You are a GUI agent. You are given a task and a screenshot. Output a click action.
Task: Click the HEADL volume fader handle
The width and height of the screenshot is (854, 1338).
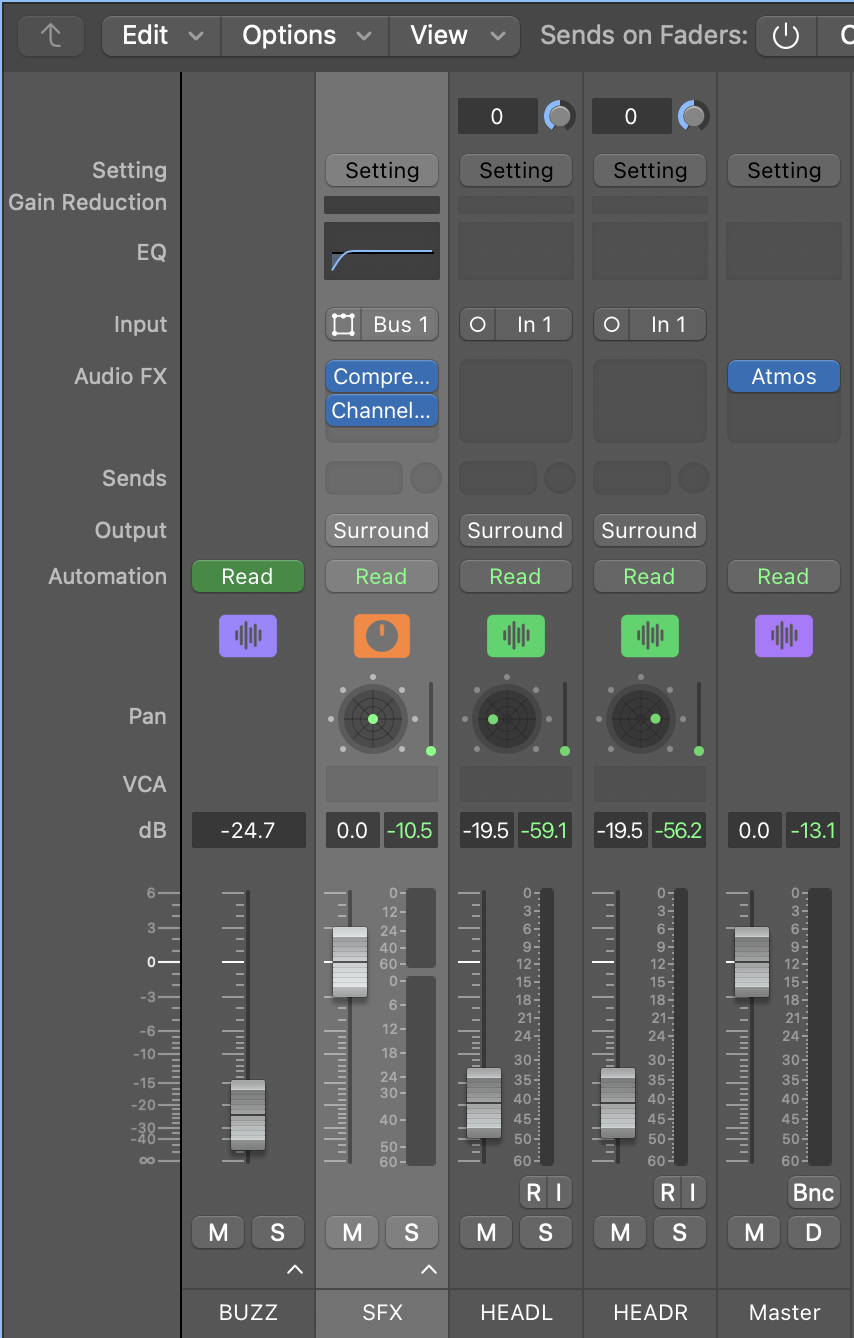[484, 1103]
